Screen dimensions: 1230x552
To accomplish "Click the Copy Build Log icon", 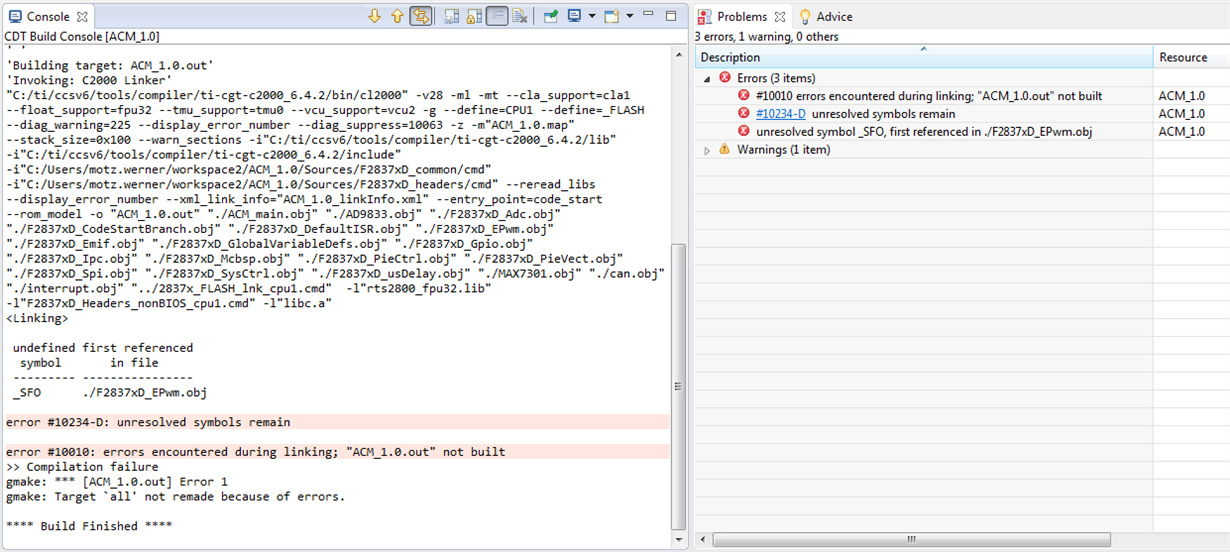I will pos(451,16).
